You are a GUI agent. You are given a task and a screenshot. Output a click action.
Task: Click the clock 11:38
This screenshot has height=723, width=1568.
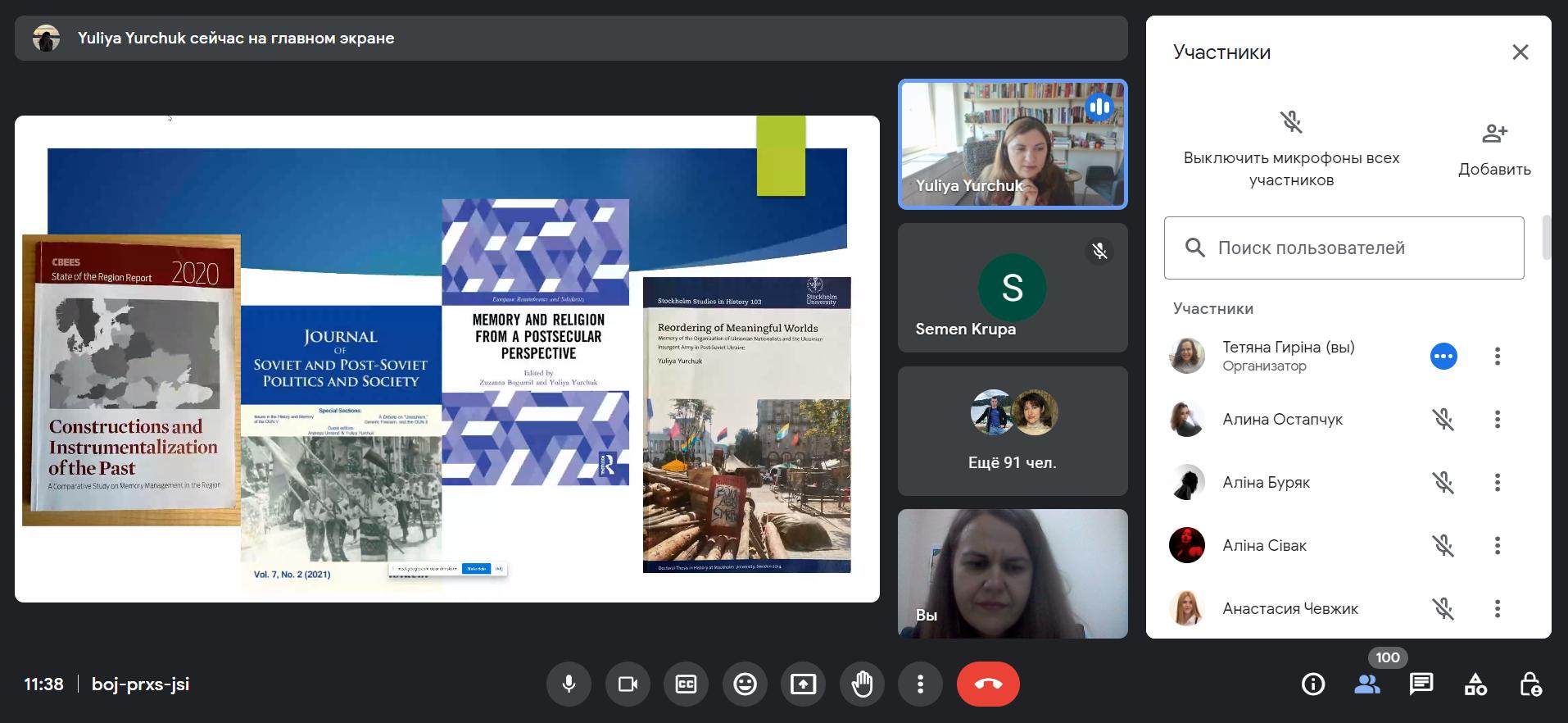43,684
